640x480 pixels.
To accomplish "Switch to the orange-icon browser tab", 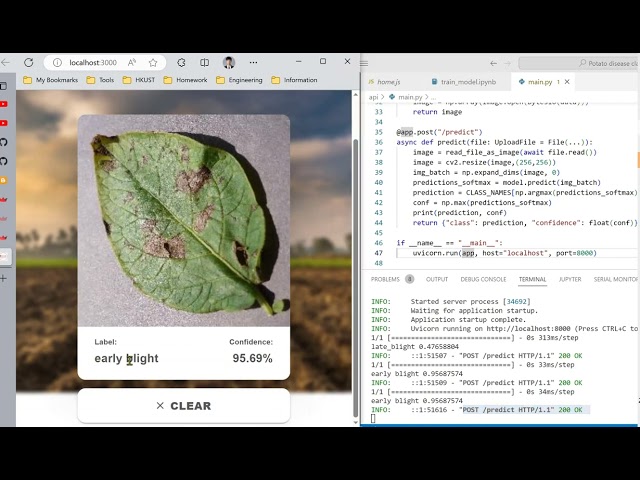I will (4, 180).
